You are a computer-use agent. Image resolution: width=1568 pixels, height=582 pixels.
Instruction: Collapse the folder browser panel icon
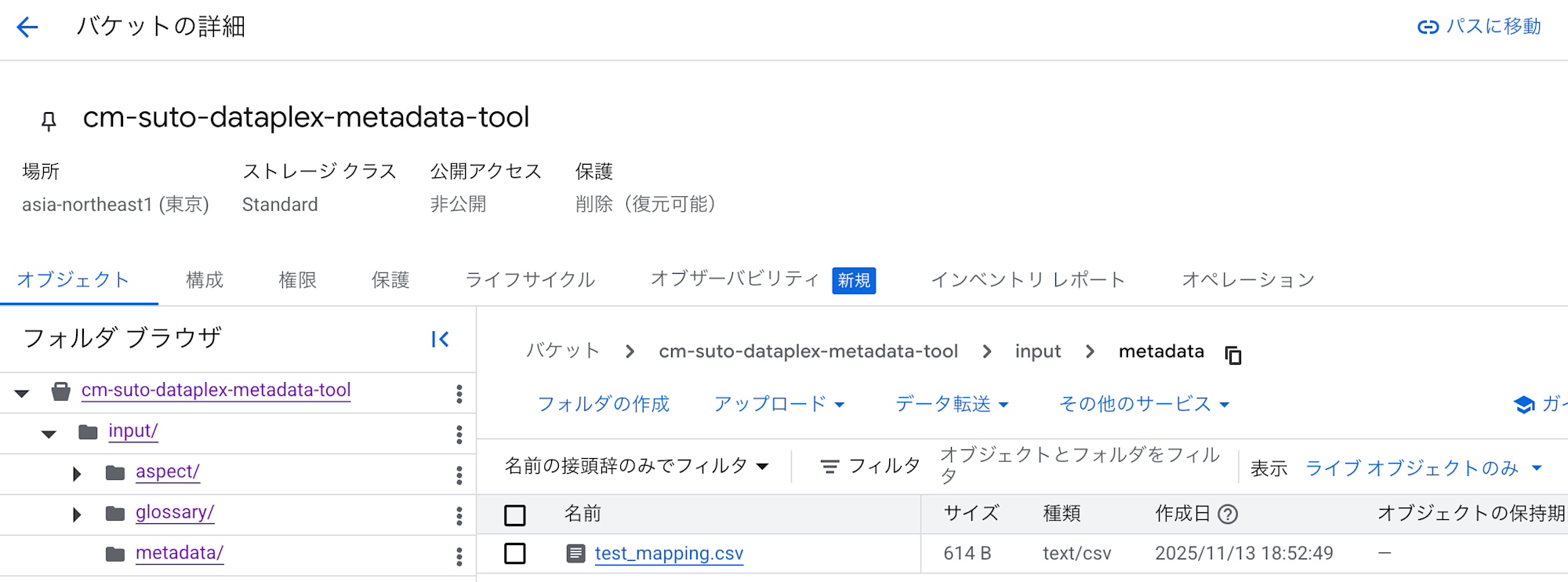(x=440, y=339)
